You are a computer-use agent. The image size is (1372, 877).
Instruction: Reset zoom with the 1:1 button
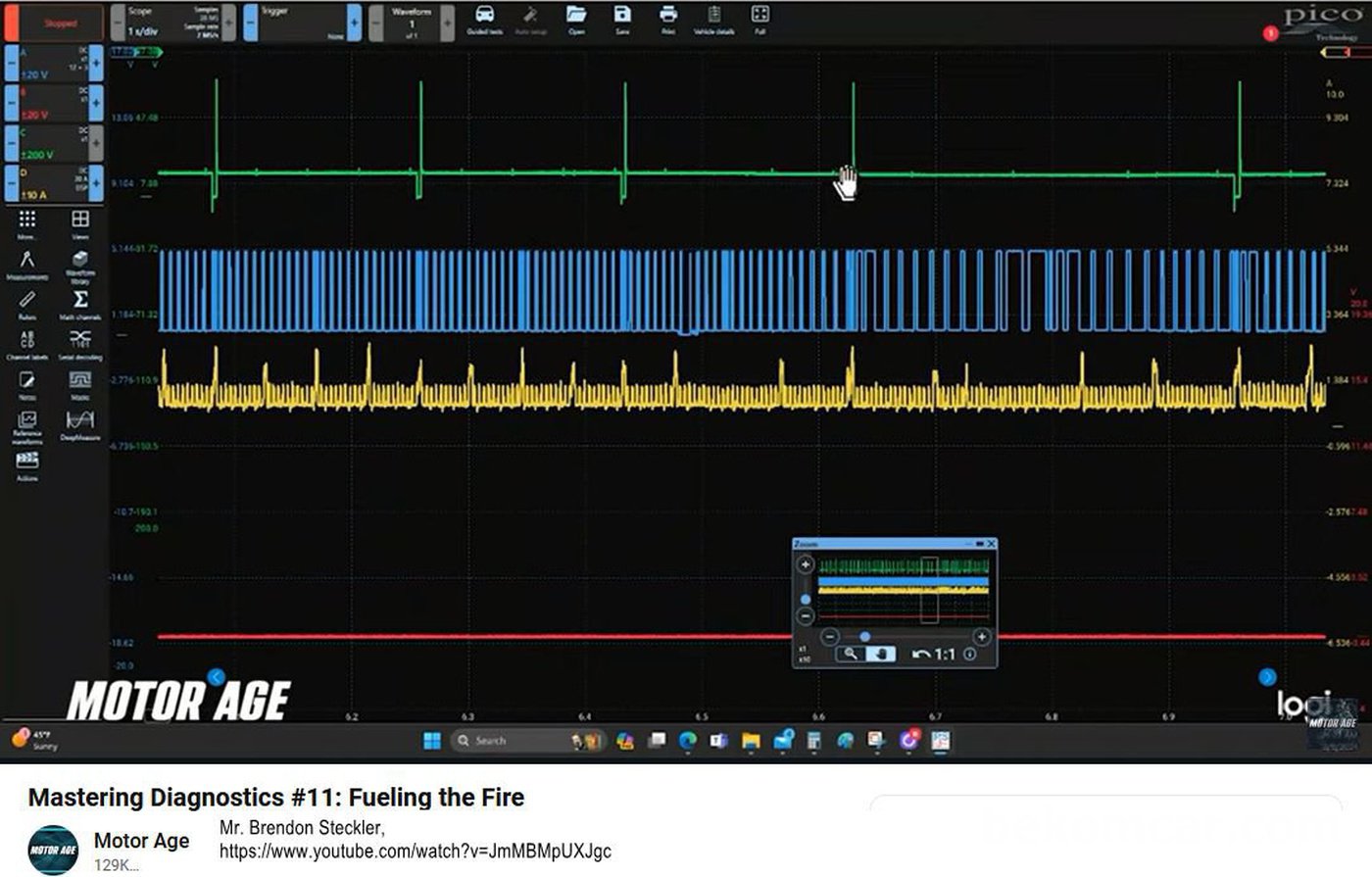point(934,654)
